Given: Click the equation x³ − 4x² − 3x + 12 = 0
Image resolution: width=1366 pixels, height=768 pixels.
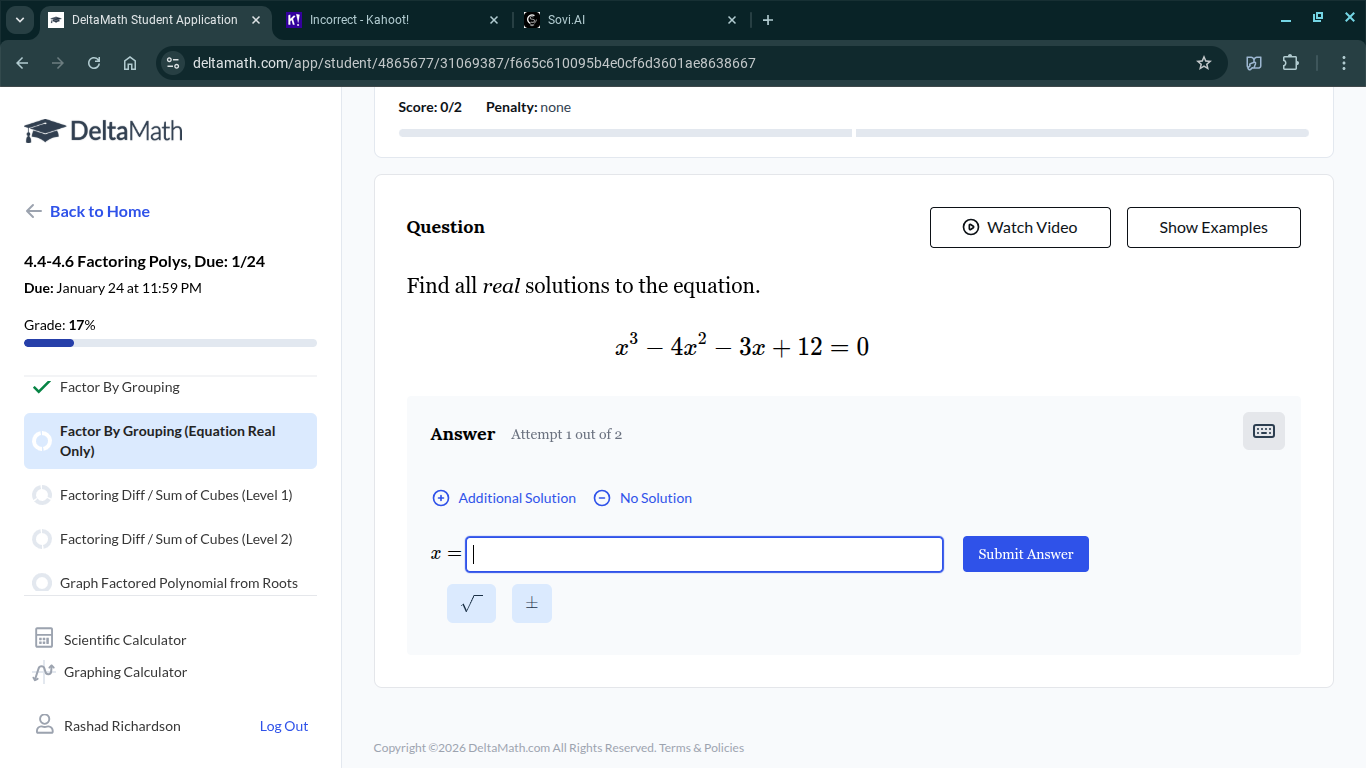Looking at the screenshot, I should pyautogui.click(x=742, y=346).
